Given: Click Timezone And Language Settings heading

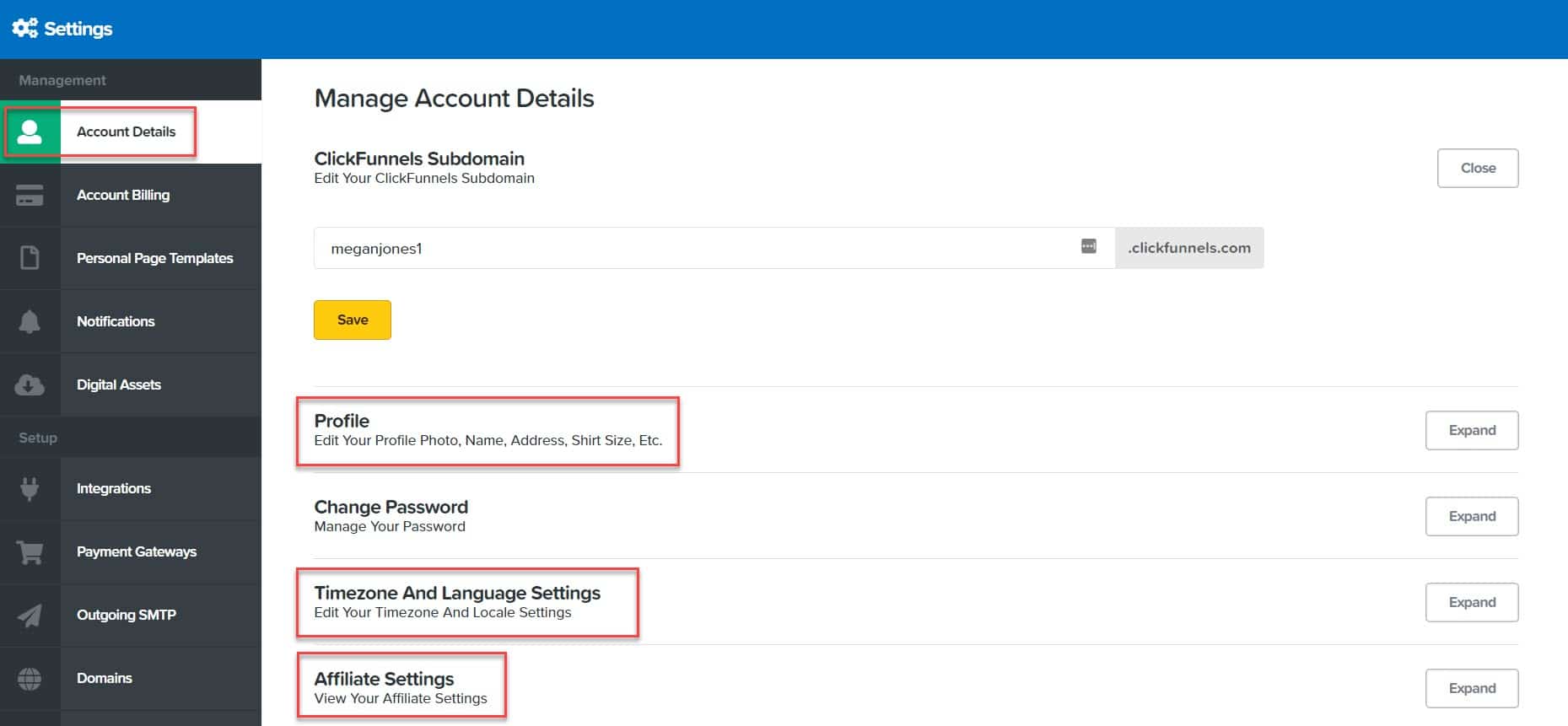Looking at the screenshot, I should 457,593.
